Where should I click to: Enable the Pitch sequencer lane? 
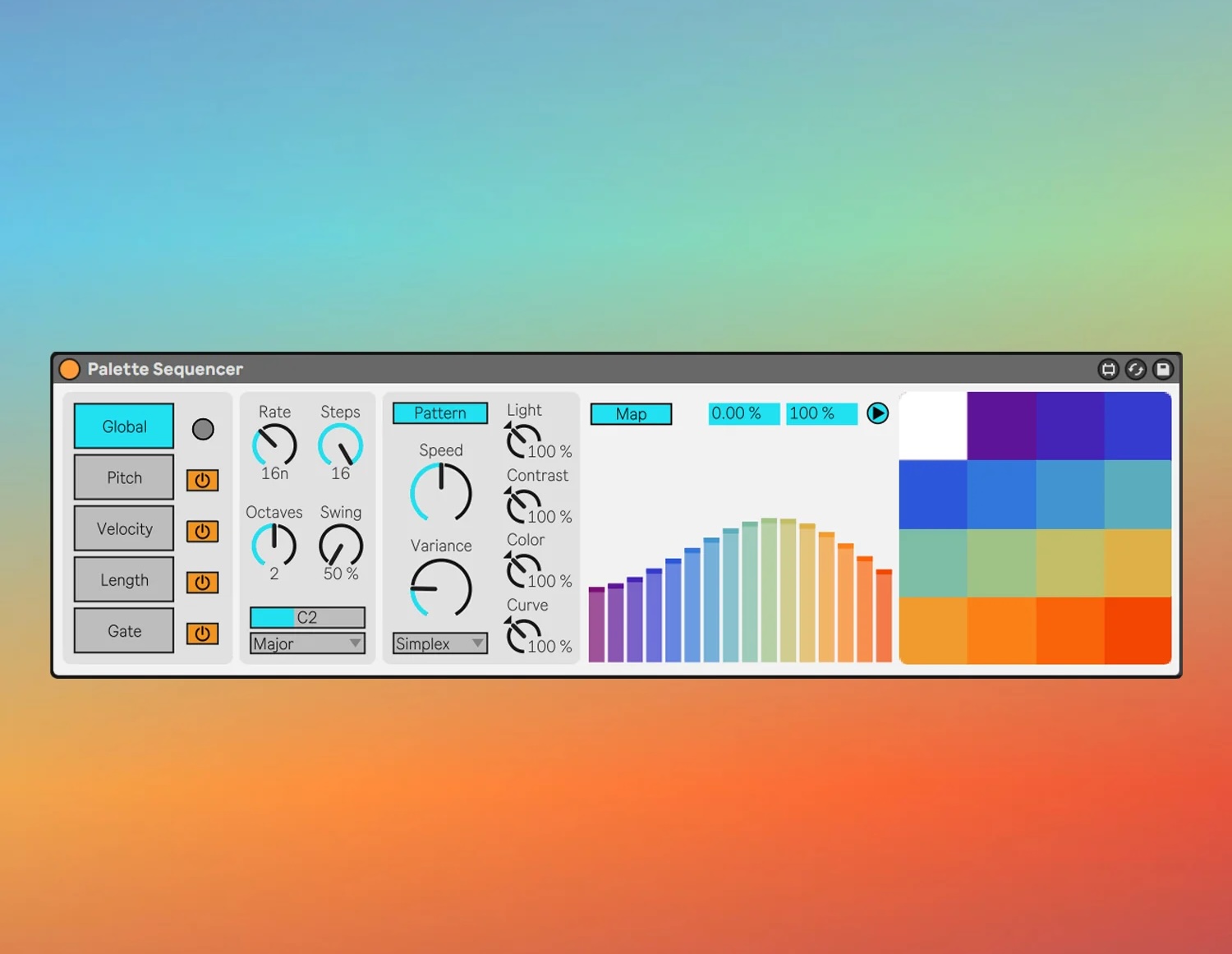pos(202,480)
